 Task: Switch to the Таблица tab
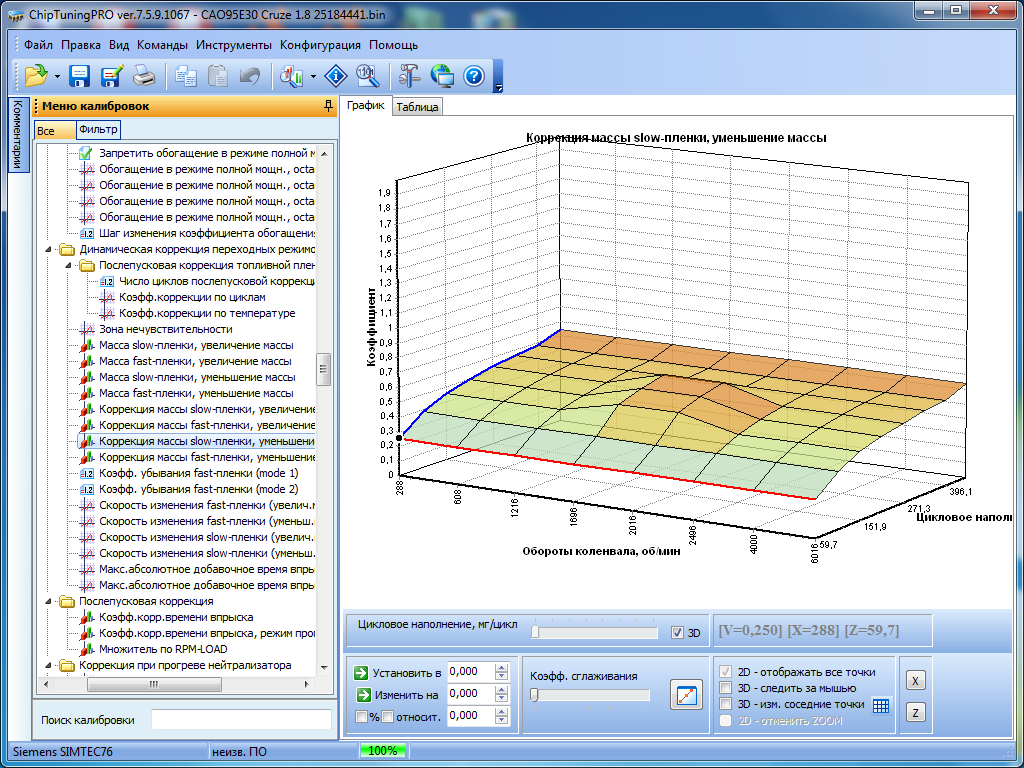pyautogui.click(x=417, y=107)
